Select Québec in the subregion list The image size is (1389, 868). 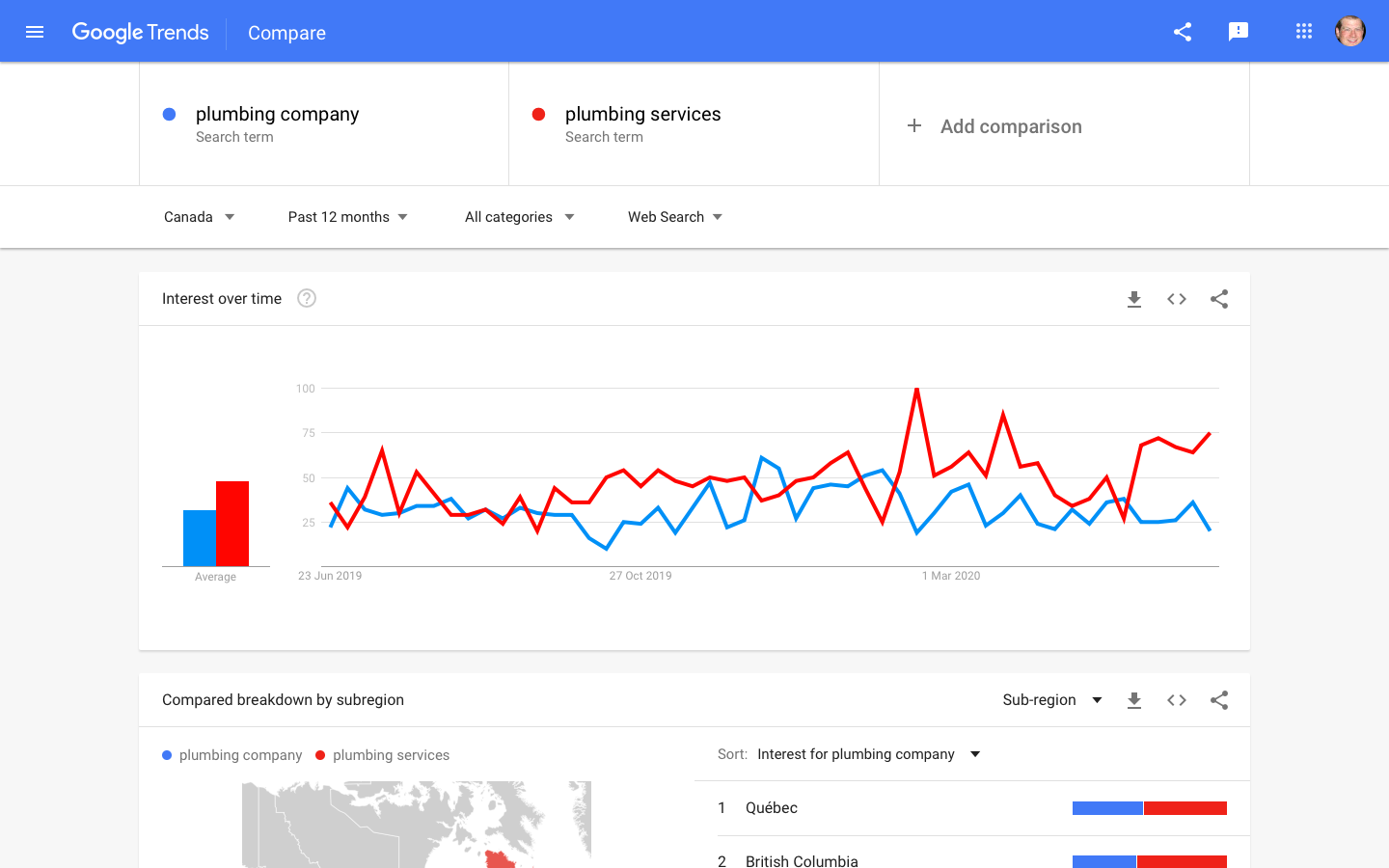pos(772,808)
